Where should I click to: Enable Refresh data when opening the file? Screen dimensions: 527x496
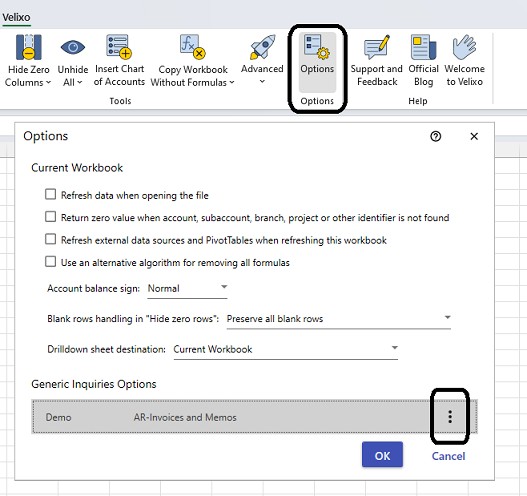50,194
